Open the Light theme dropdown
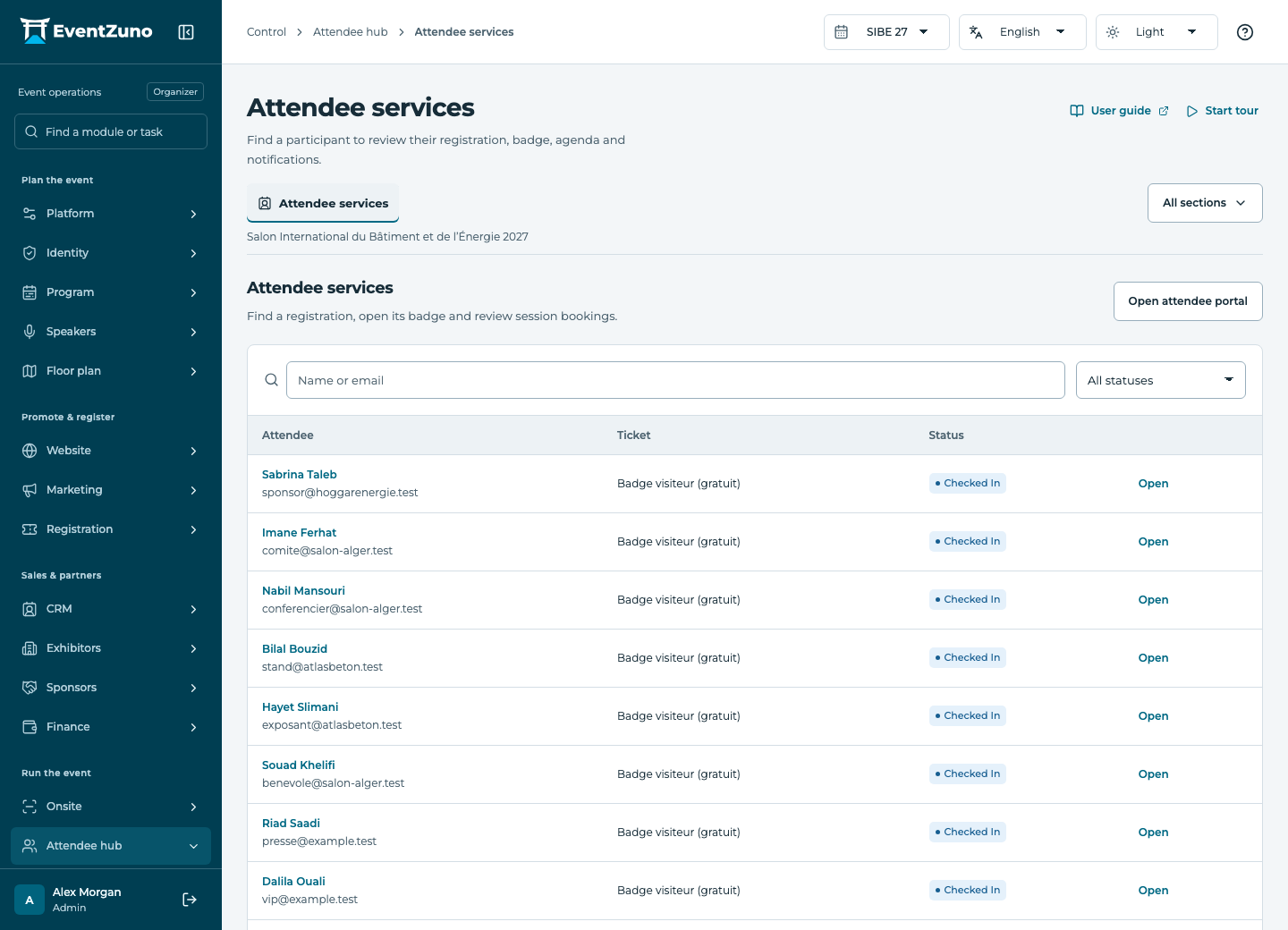Viewport: 1288px width, 930px height. (x=1157, y=32)
